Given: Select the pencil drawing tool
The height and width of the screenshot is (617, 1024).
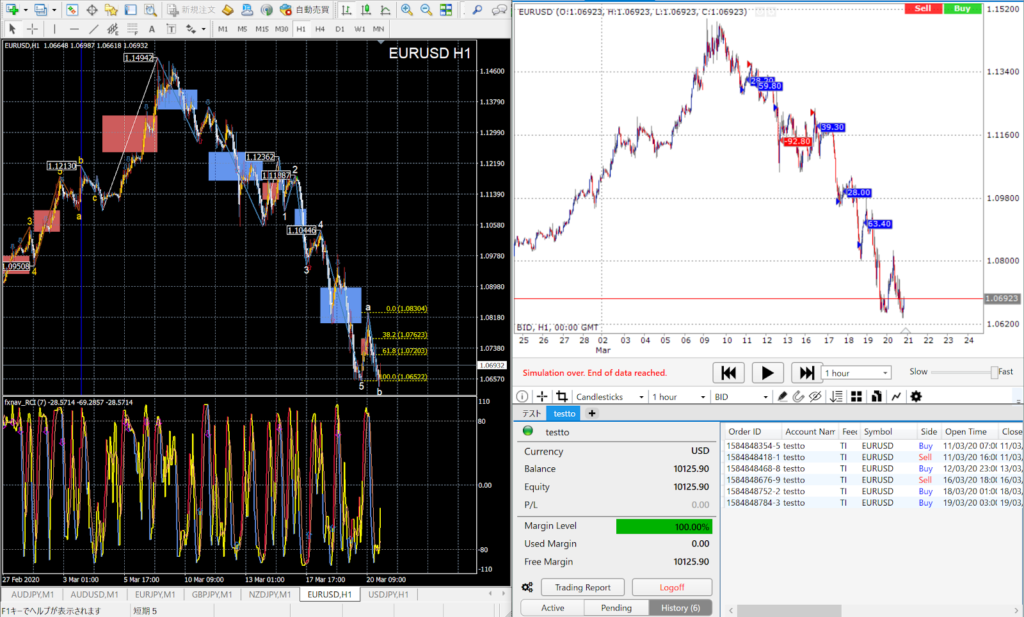Looking at the screenshot, I should [x=782, y=396].
